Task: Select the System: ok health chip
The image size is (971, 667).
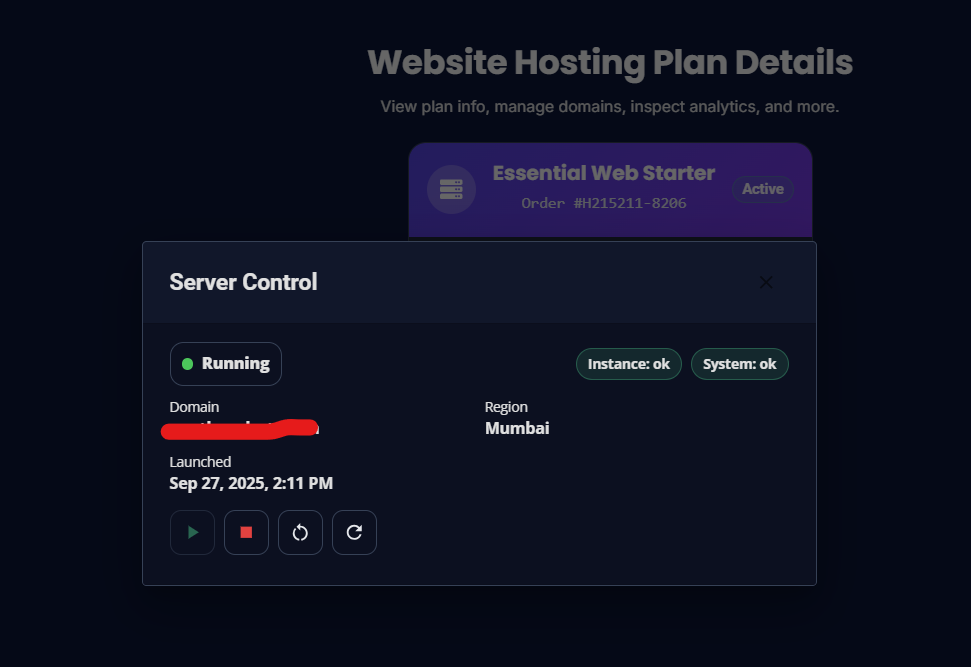Action: tap(740, 363)
